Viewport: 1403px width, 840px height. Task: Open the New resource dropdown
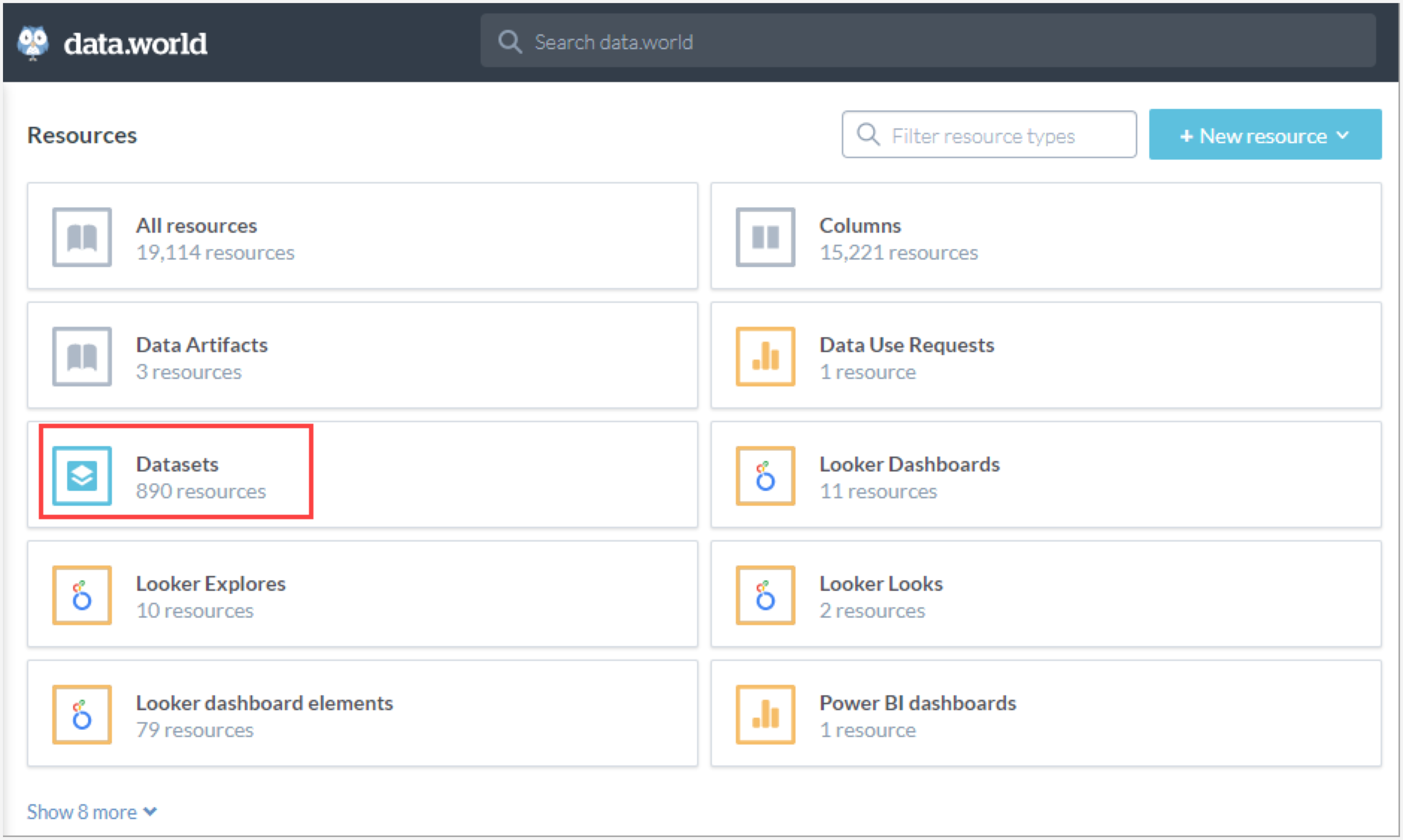[1265, 135]
